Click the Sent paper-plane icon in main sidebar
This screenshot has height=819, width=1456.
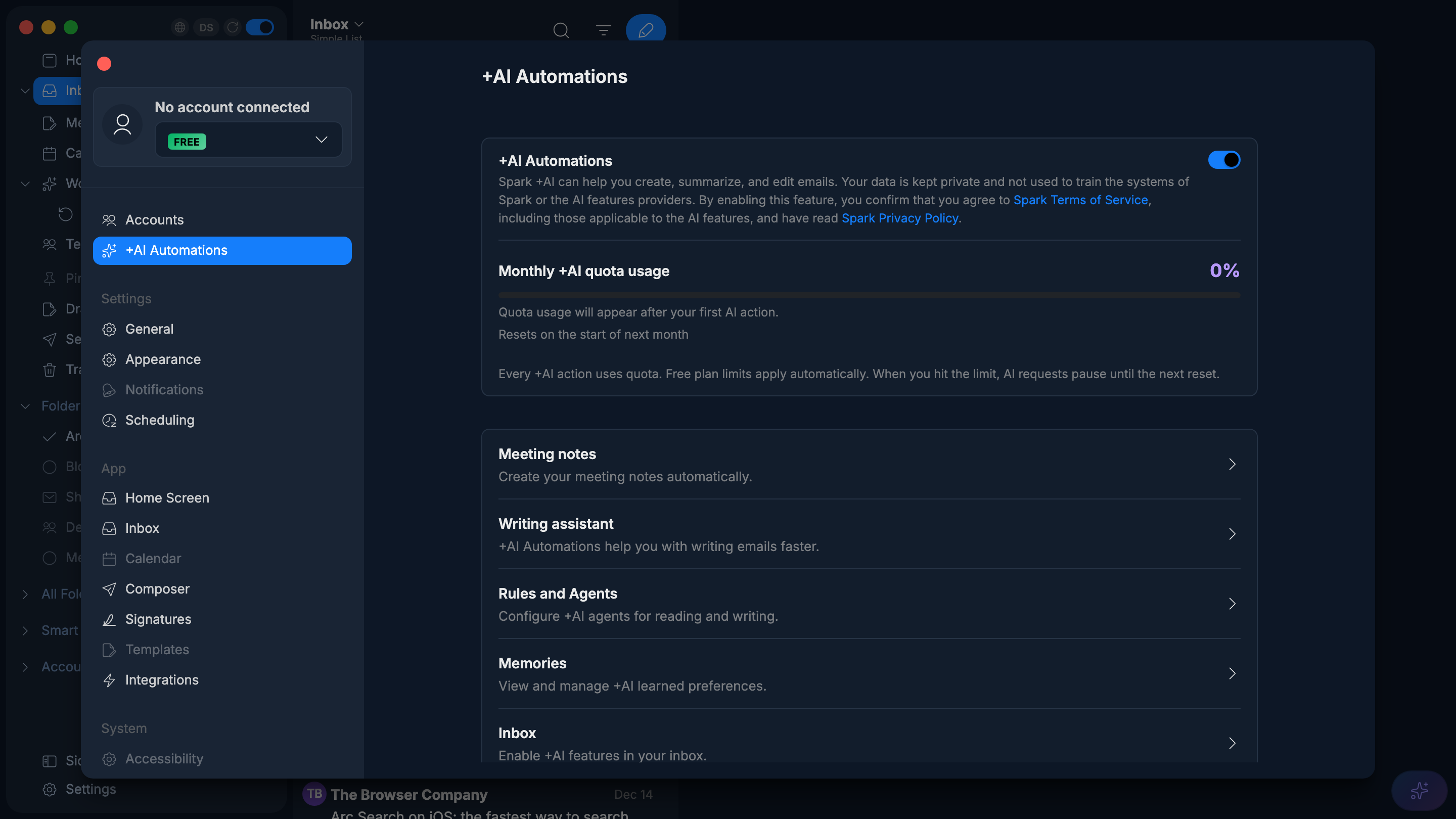(x=50, y=339)
